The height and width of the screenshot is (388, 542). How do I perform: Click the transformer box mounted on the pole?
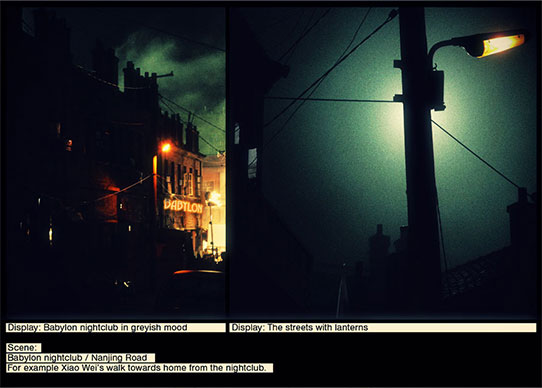437,90
